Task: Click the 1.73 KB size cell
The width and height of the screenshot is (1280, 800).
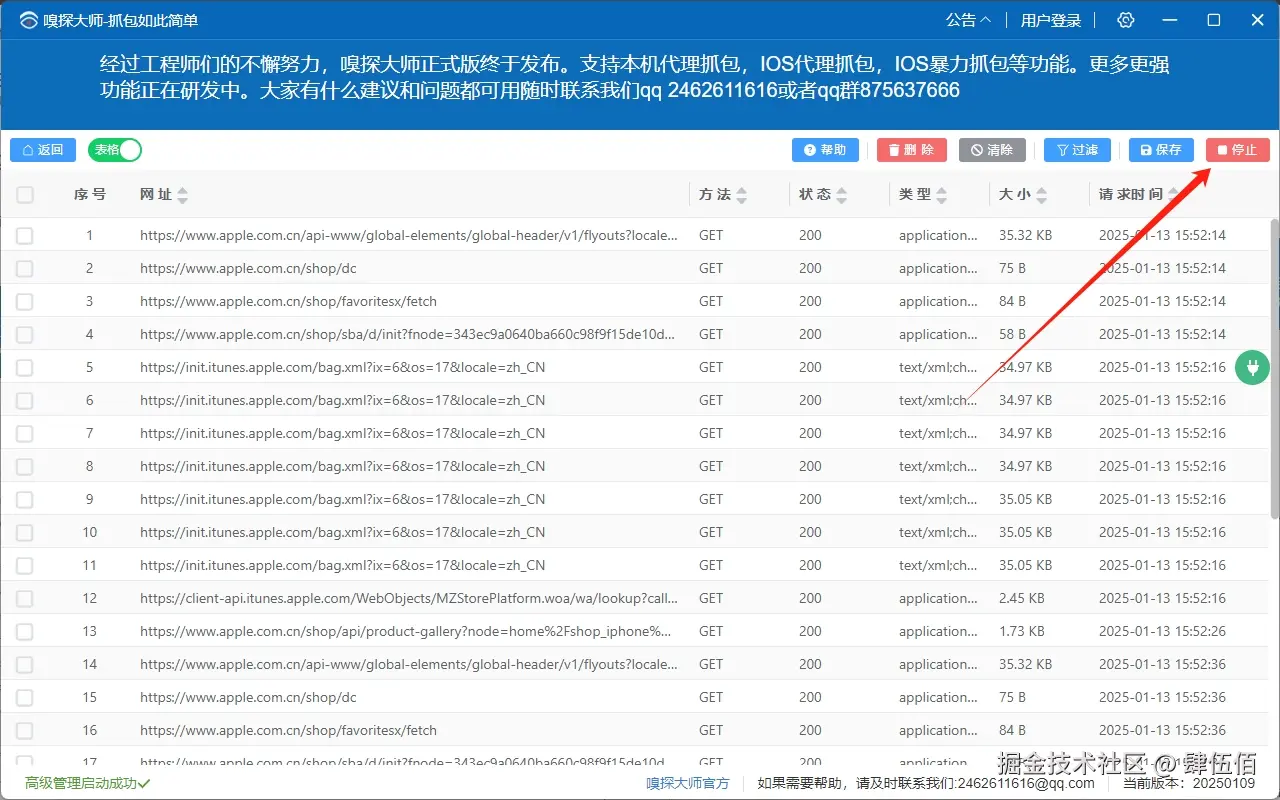Action: [1022, 631]
